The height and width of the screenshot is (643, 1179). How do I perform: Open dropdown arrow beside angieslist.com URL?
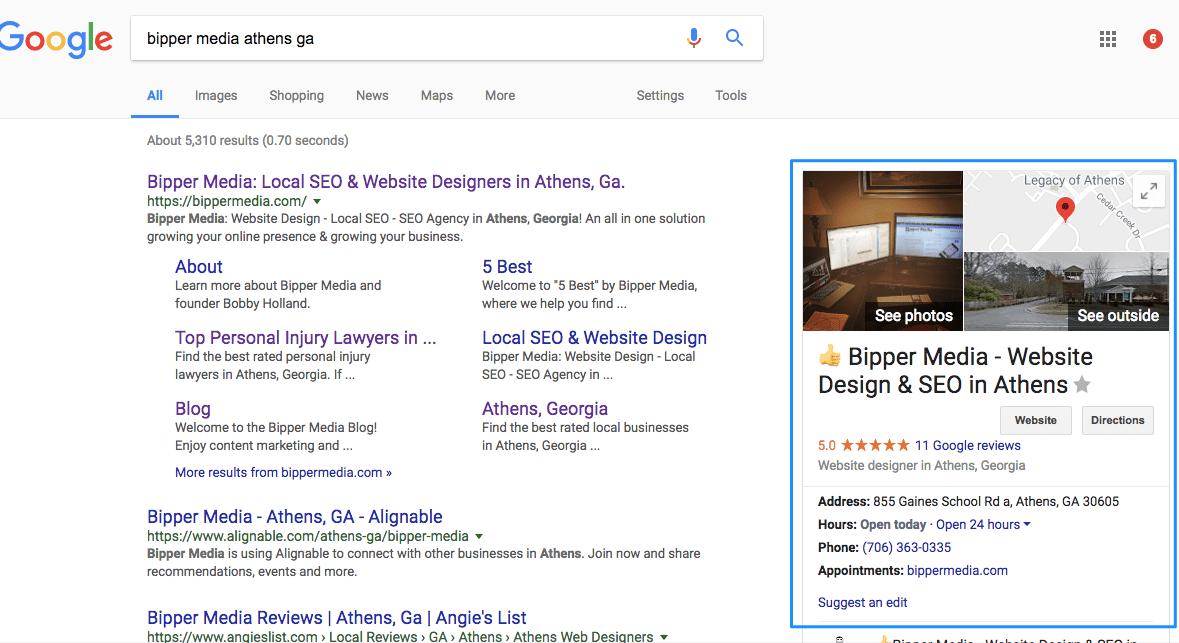664,638
